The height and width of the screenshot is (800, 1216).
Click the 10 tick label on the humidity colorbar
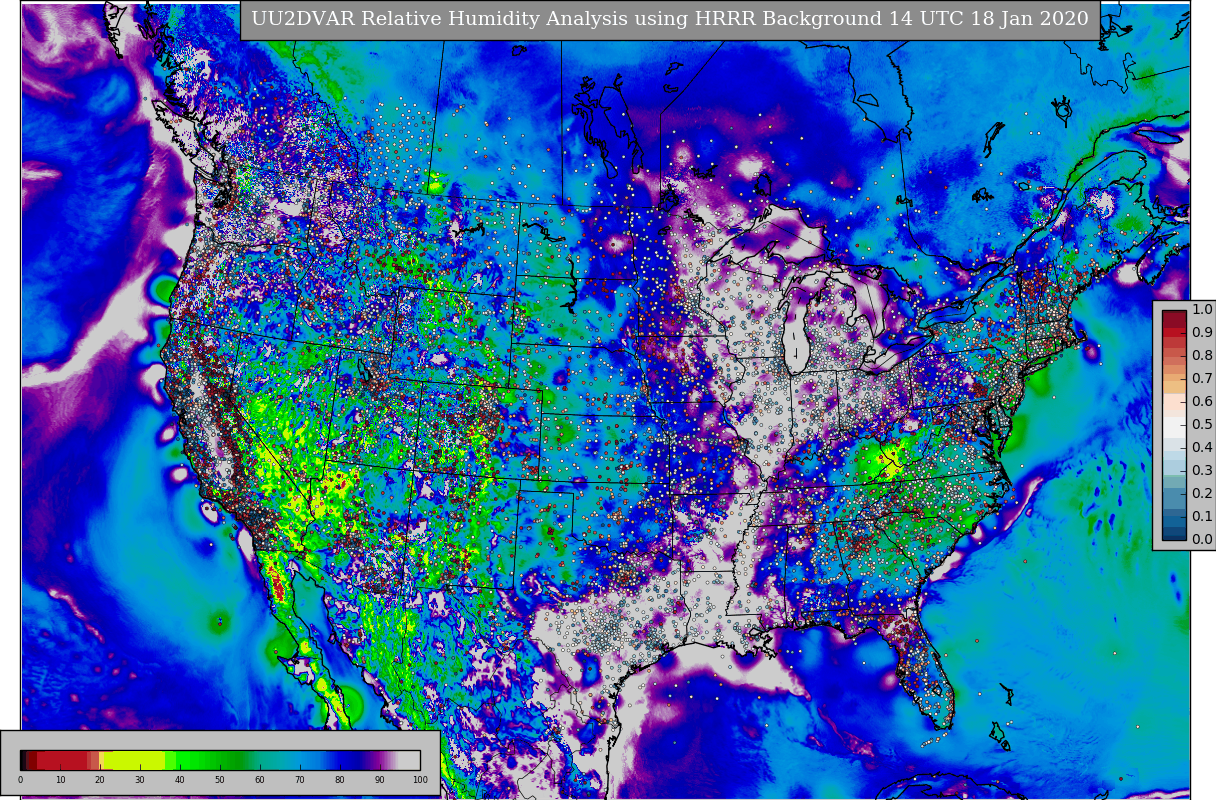pos(60,780)
